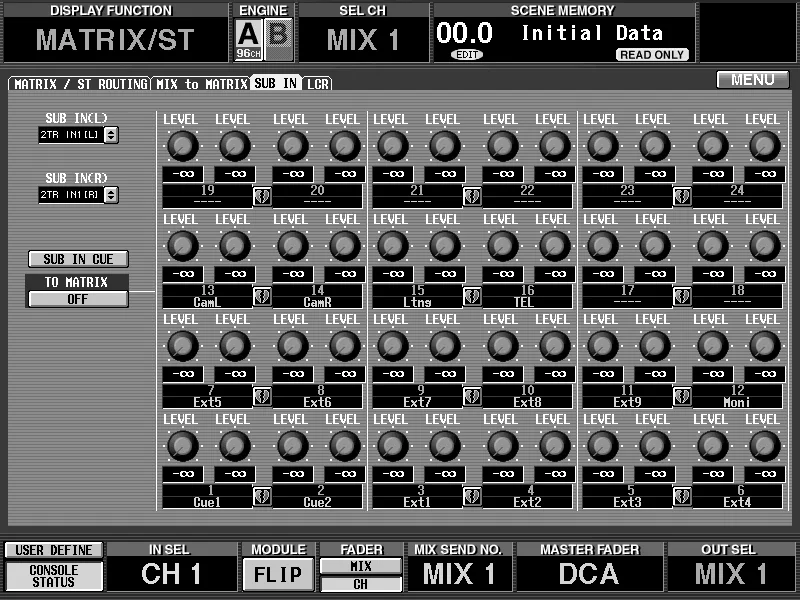800x600 pixels.
Task: Click the MASTER FADER DCA display
Action: [589, 574]
